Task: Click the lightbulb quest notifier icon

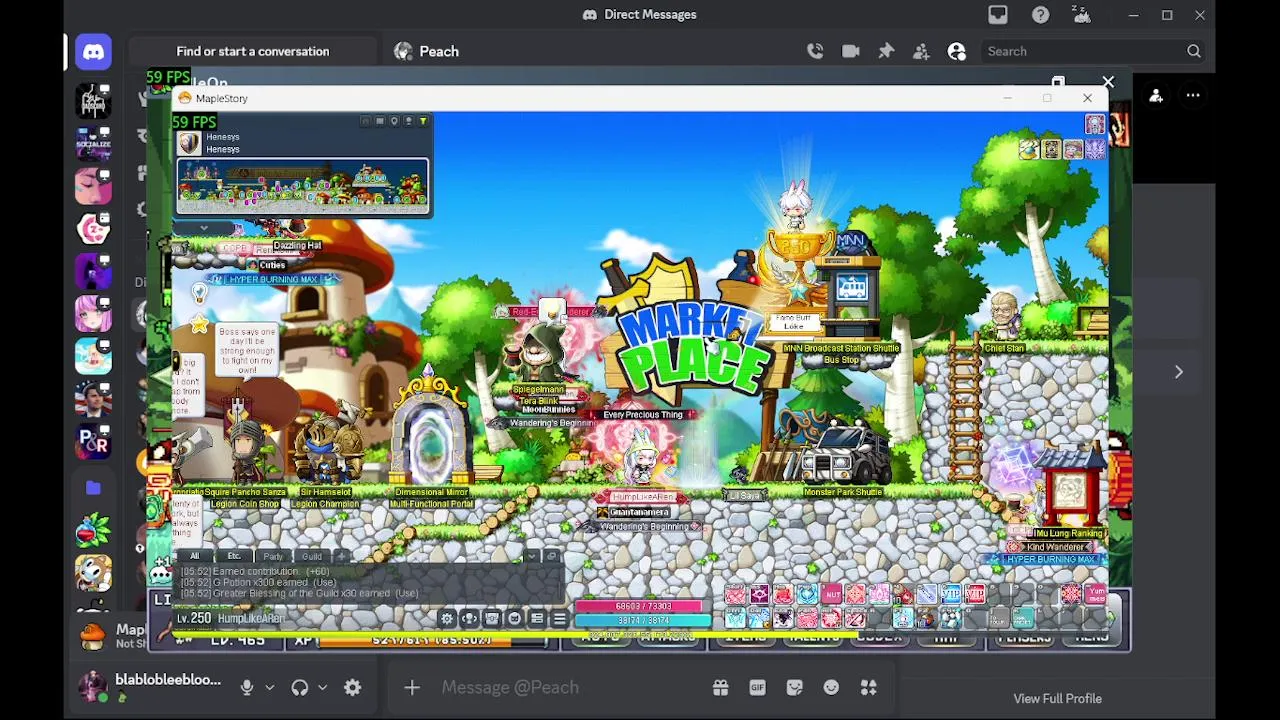Action: (200, 293)
